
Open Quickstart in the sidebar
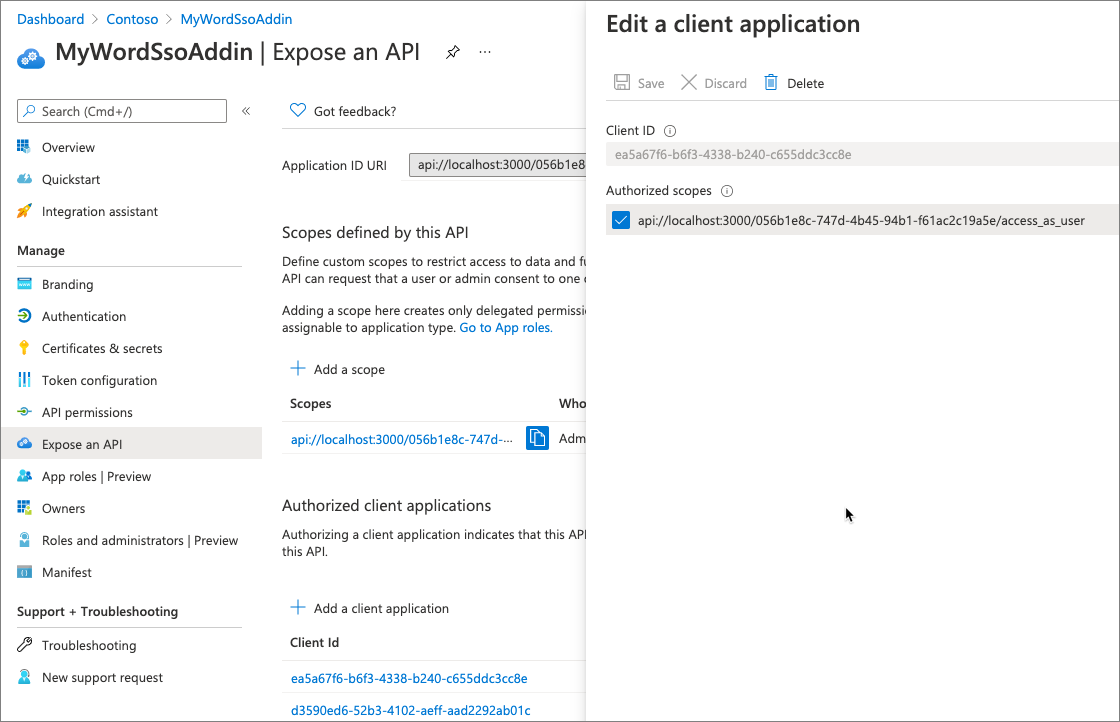pyautogui.click(x=71, y=179)
